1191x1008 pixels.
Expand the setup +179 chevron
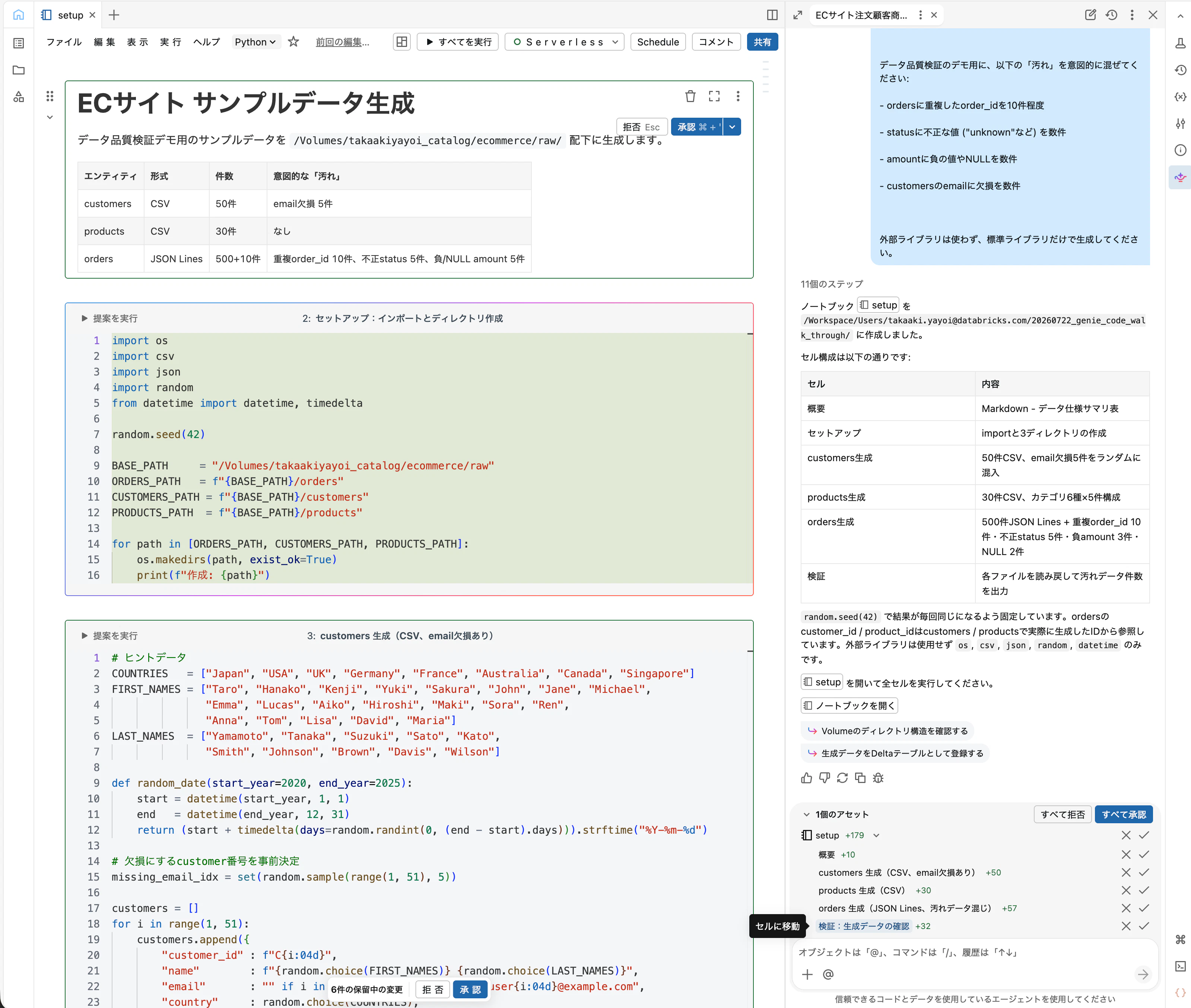[x=876, y=836]
